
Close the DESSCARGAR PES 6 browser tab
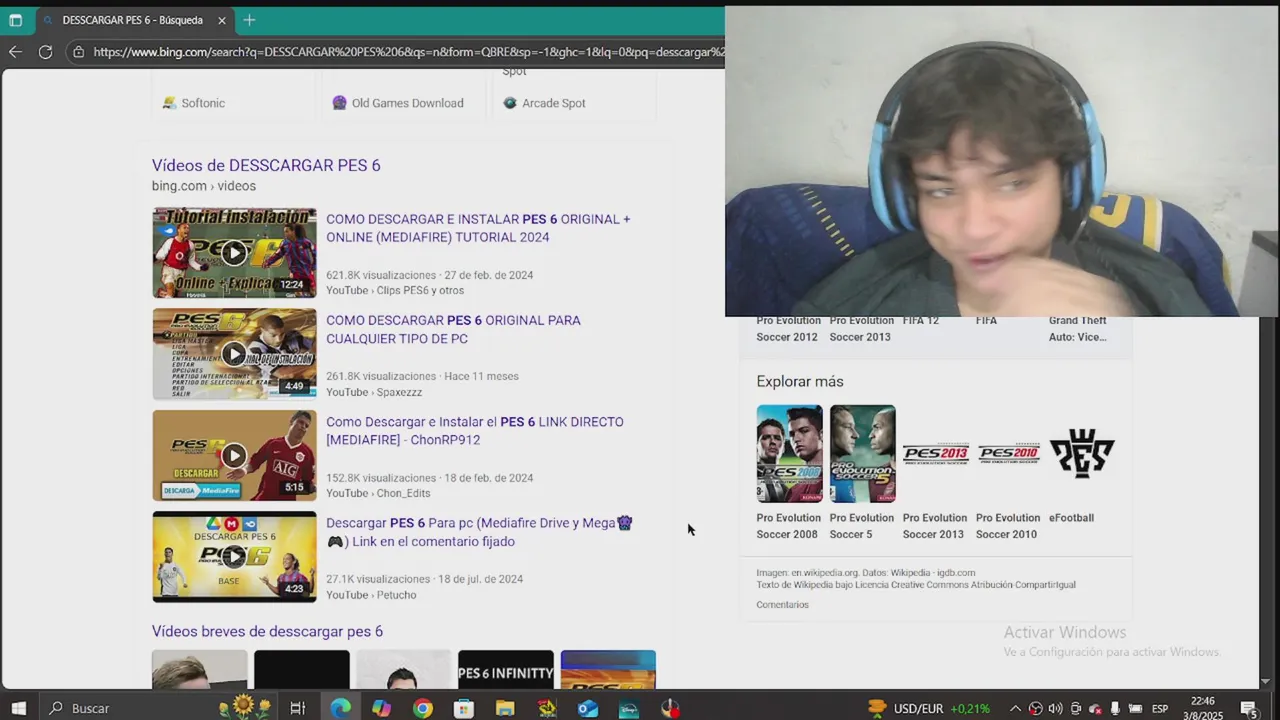[222, 20]
